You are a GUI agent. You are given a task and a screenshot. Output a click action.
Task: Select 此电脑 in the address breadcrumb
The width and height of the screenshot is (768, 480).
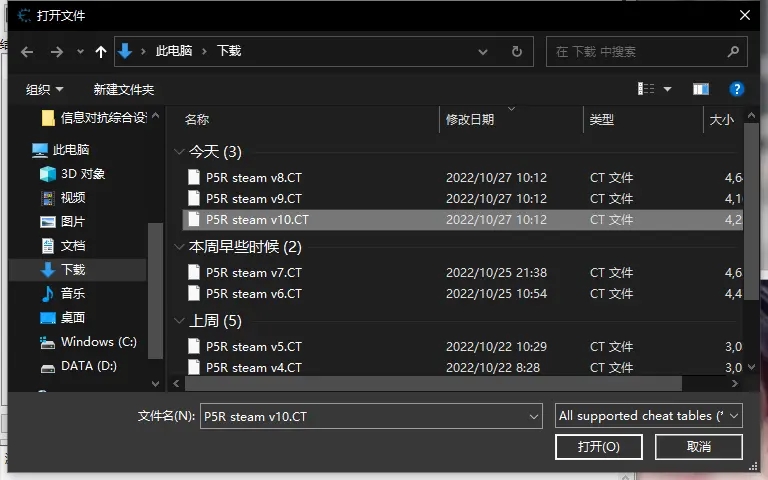(x=174, y=51)
